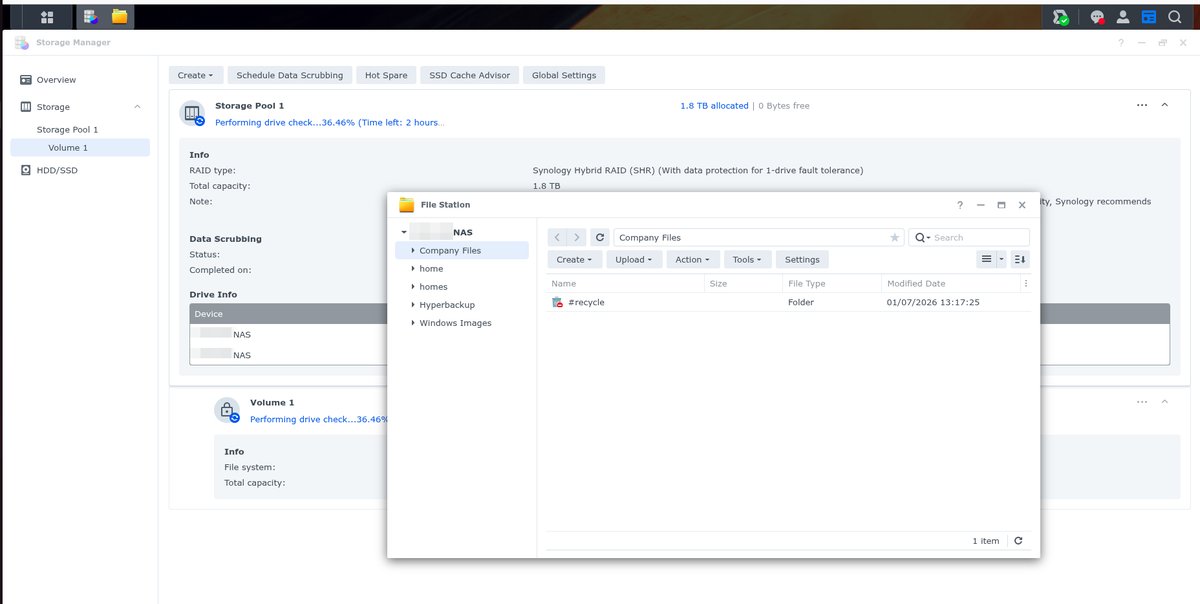The image size is (1200, 604).
Task: Open File Station Create dropdown
Action: [574, 259]
